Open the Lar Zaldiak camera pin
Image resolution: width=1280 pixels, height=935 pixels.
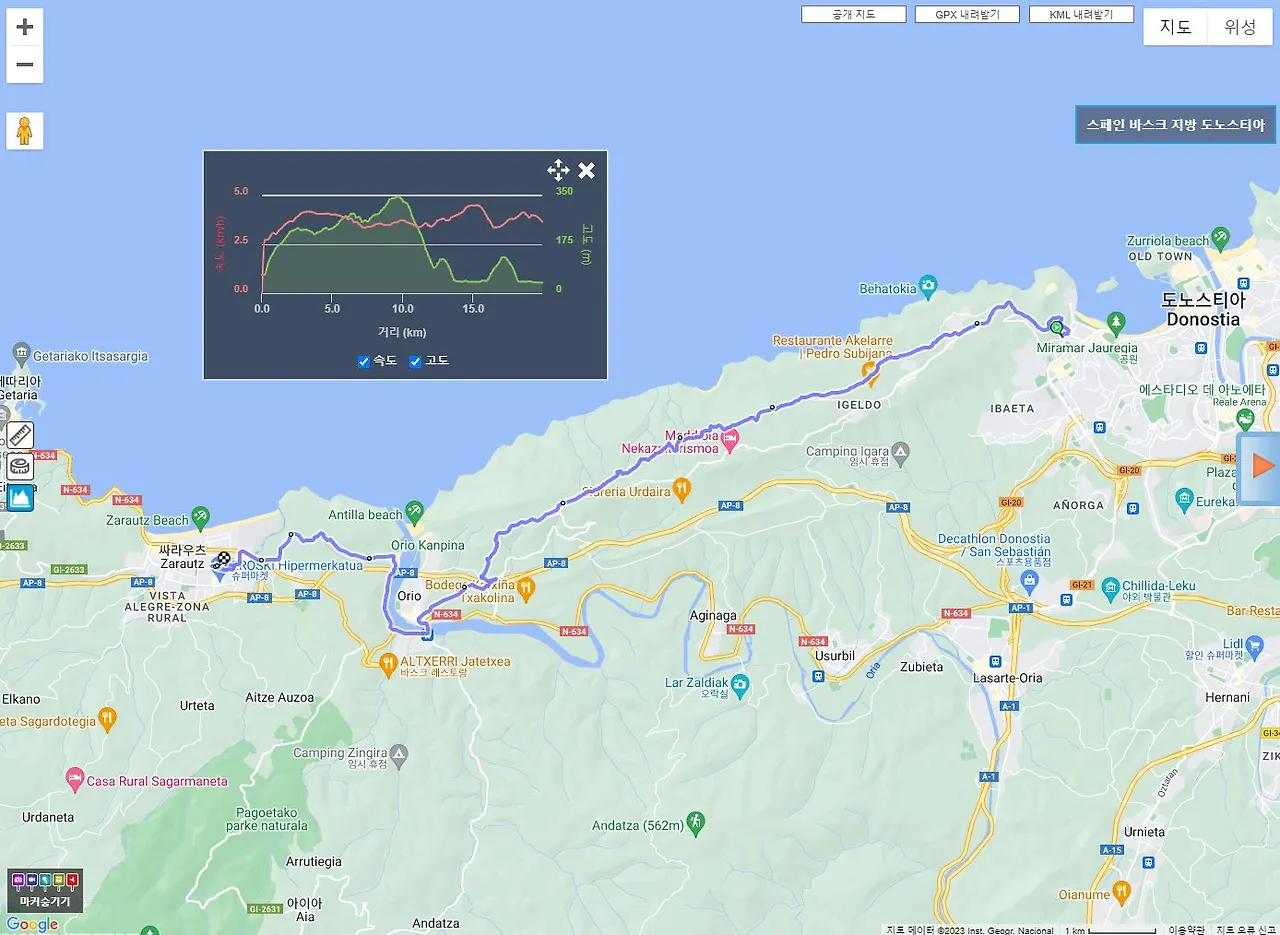click(x=740, y=684)
